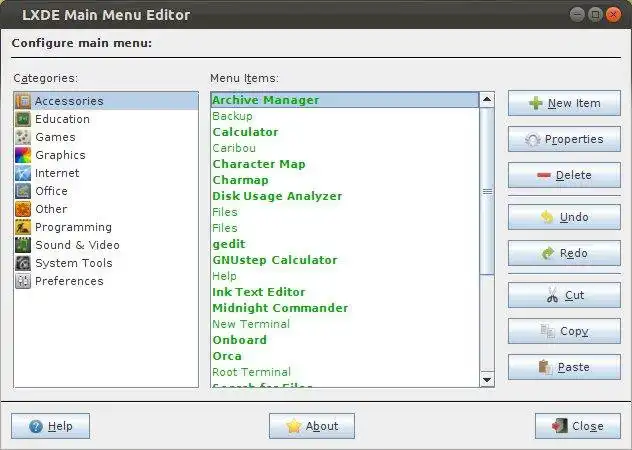Image resolution: width=632 pixels, height=450 pixels.
Task: Click the Office category icon
Action: 23,191
